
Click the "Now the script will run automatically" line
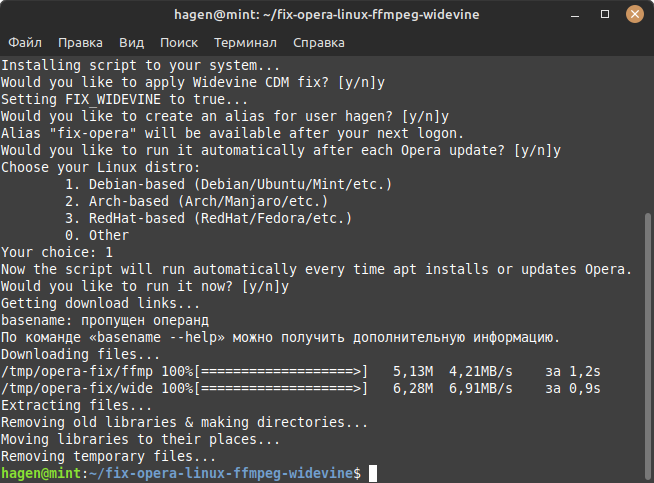317,269
